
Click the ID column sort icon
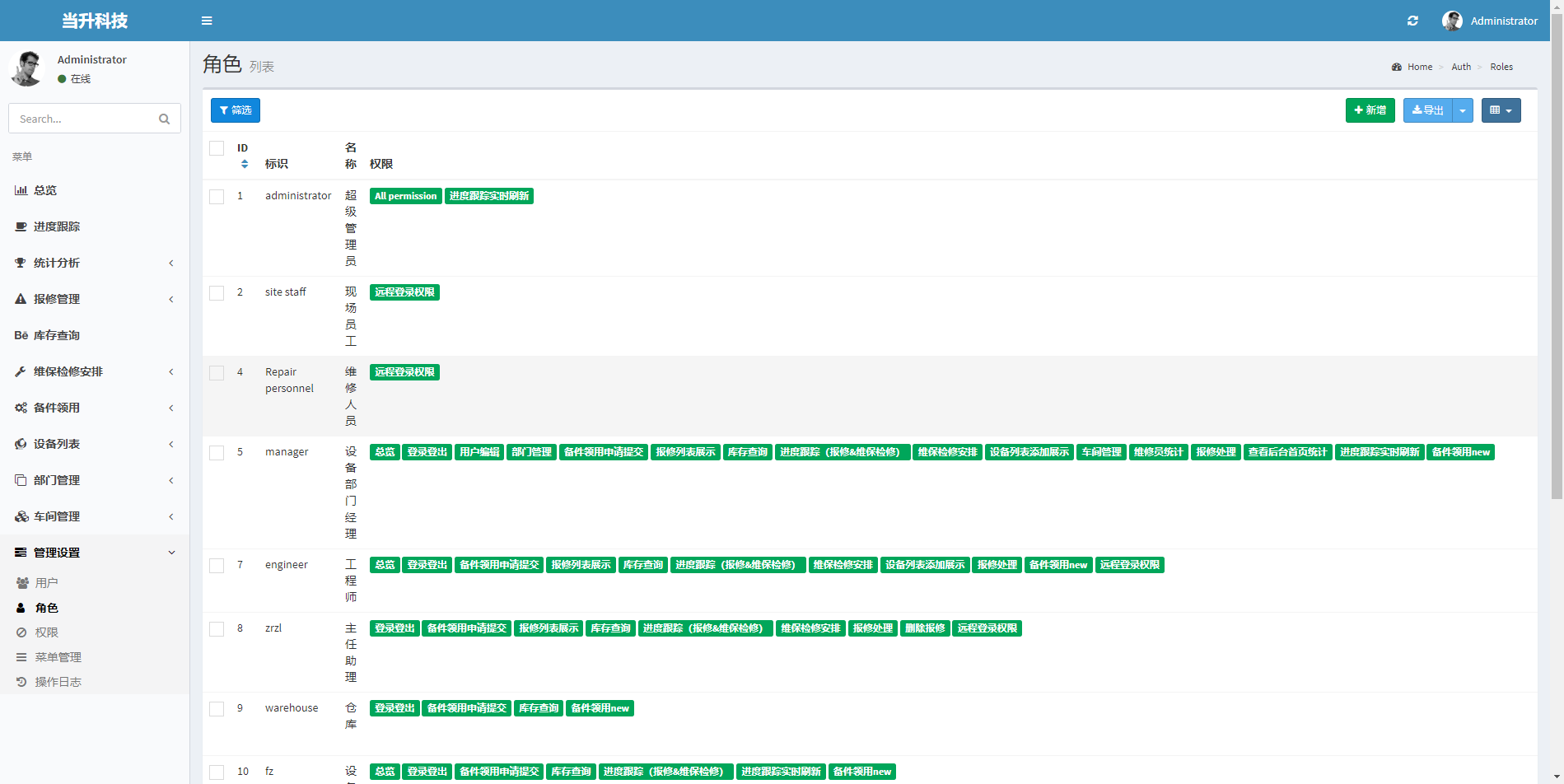pos(244,164)
